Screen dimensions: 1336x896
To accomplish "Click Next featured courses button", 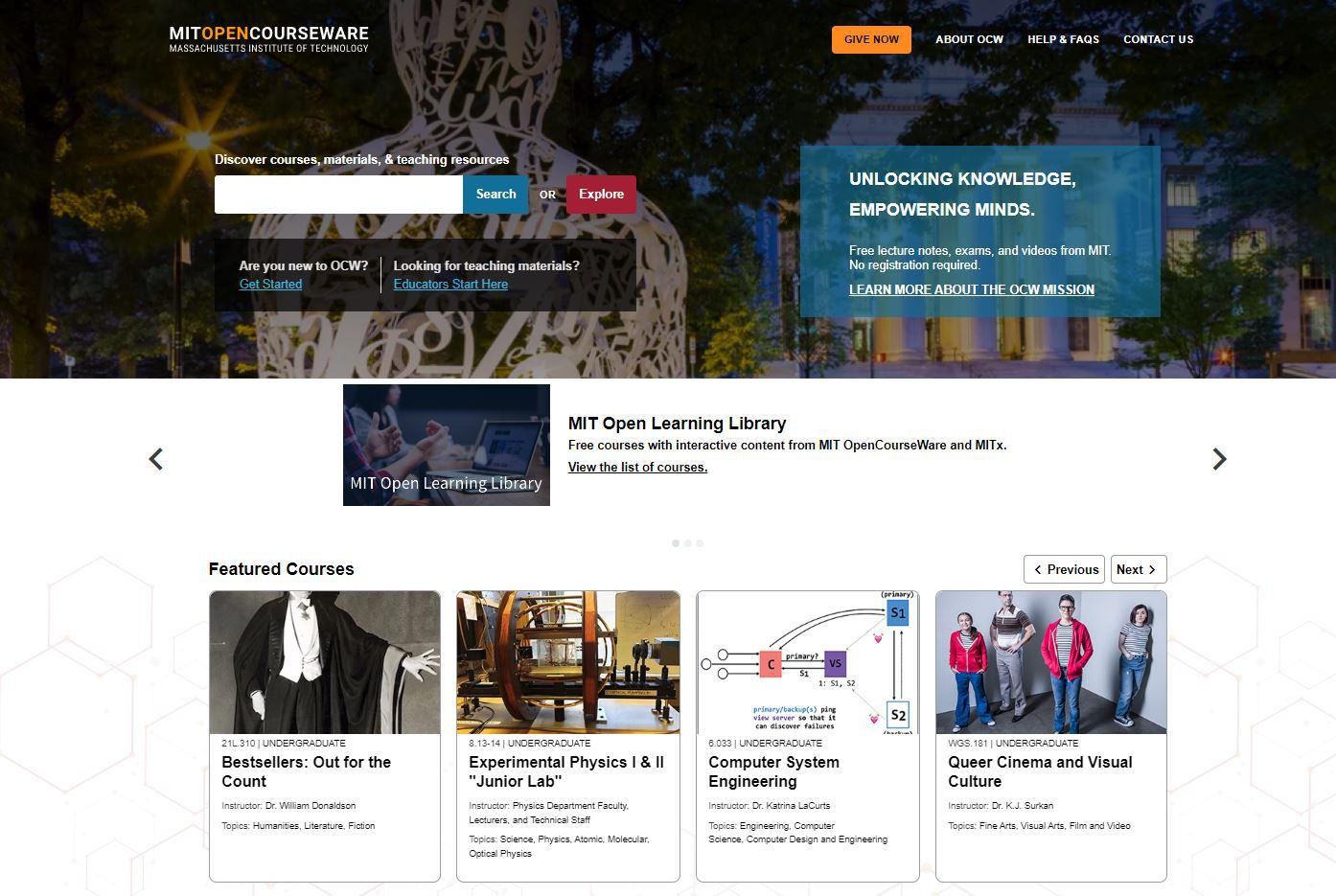I will (1139, 569).
